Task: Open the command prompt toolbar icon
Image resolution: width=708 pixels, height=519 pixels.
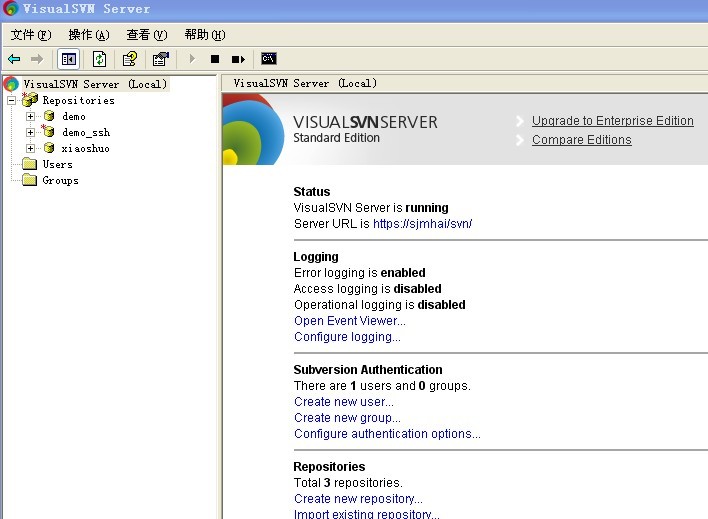Action: 269,59
